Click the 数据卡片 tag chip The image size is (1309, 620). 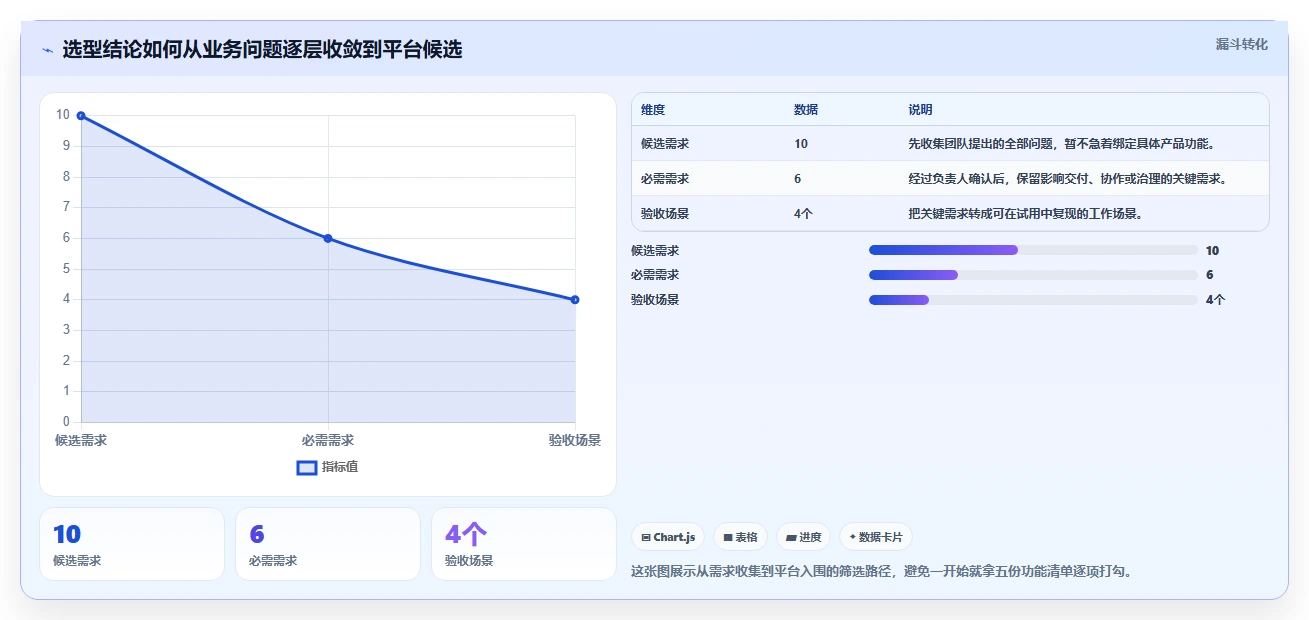[x=875, y=537]
